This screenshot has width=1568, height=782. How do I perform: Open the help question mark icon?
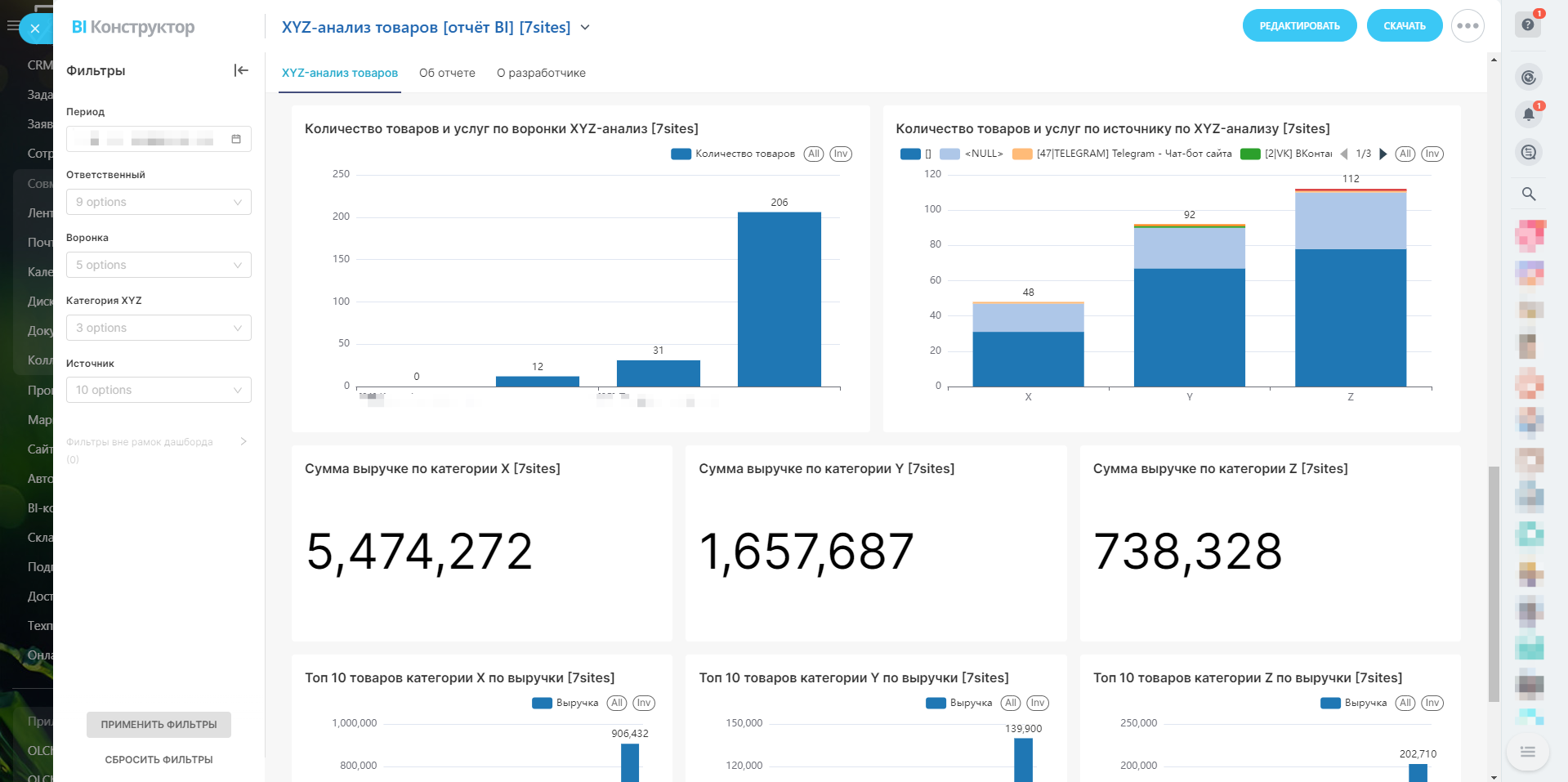[x=1528, y=25]
